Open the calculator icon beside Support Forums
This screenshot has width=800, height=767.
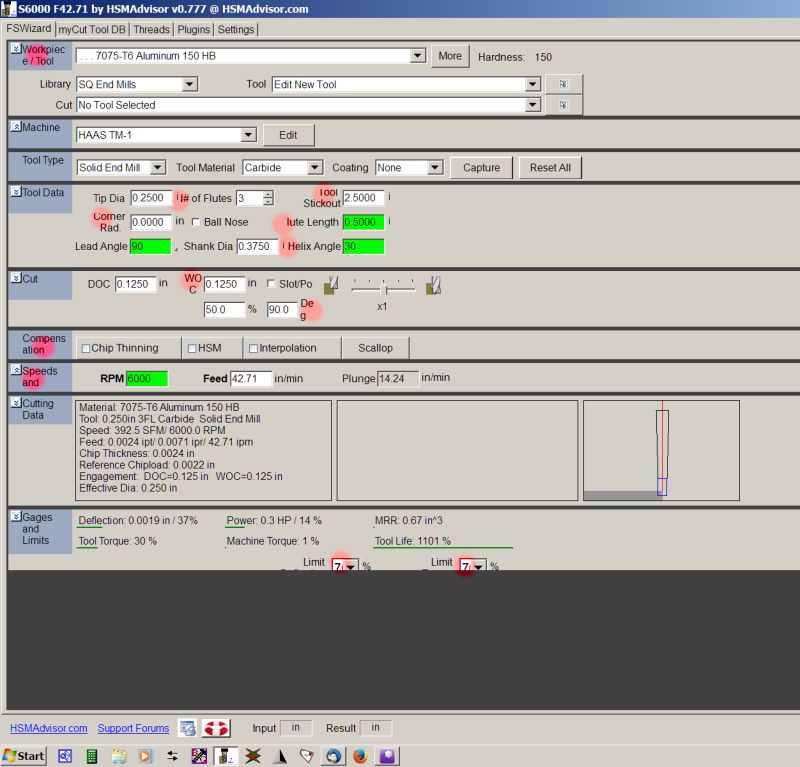(x=187, y=728)
